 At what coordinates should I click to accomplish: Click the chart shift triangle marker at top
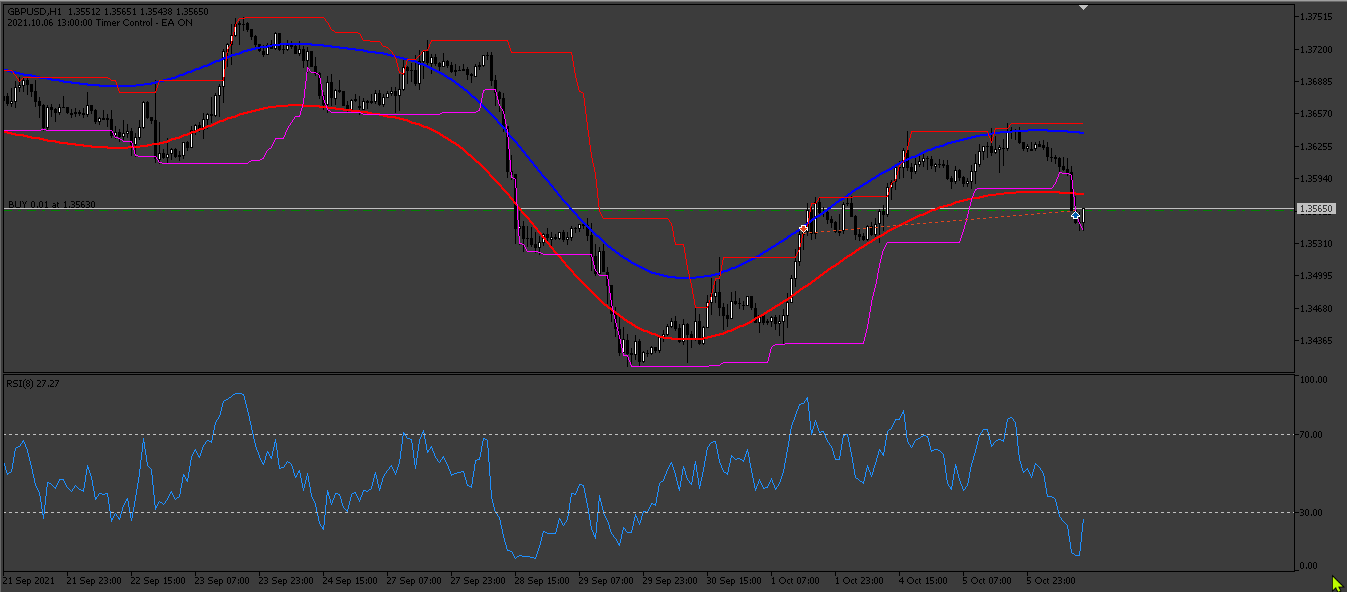click(1083, 7)
